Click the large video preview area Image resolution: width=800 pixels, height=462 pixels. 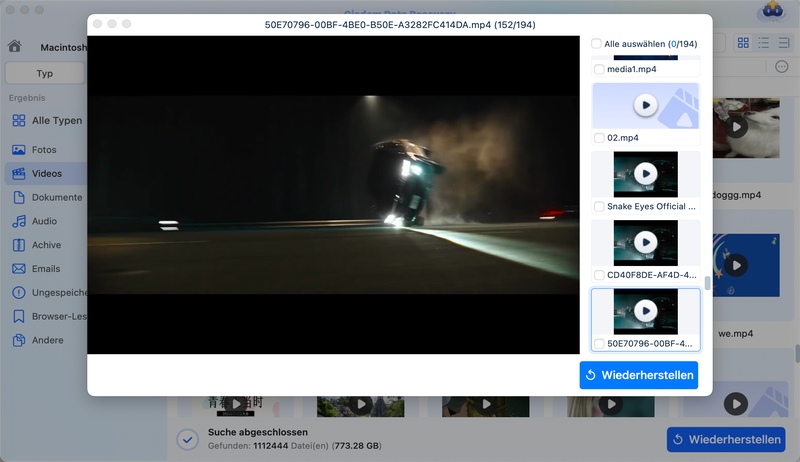pyautogui.click(x=333, y=195)
